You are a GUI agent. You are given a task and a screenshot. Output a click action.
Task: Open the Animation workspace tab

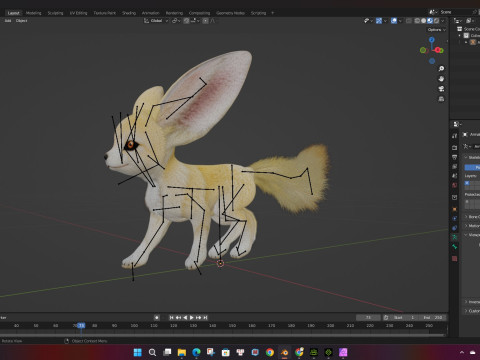(150, 13)
